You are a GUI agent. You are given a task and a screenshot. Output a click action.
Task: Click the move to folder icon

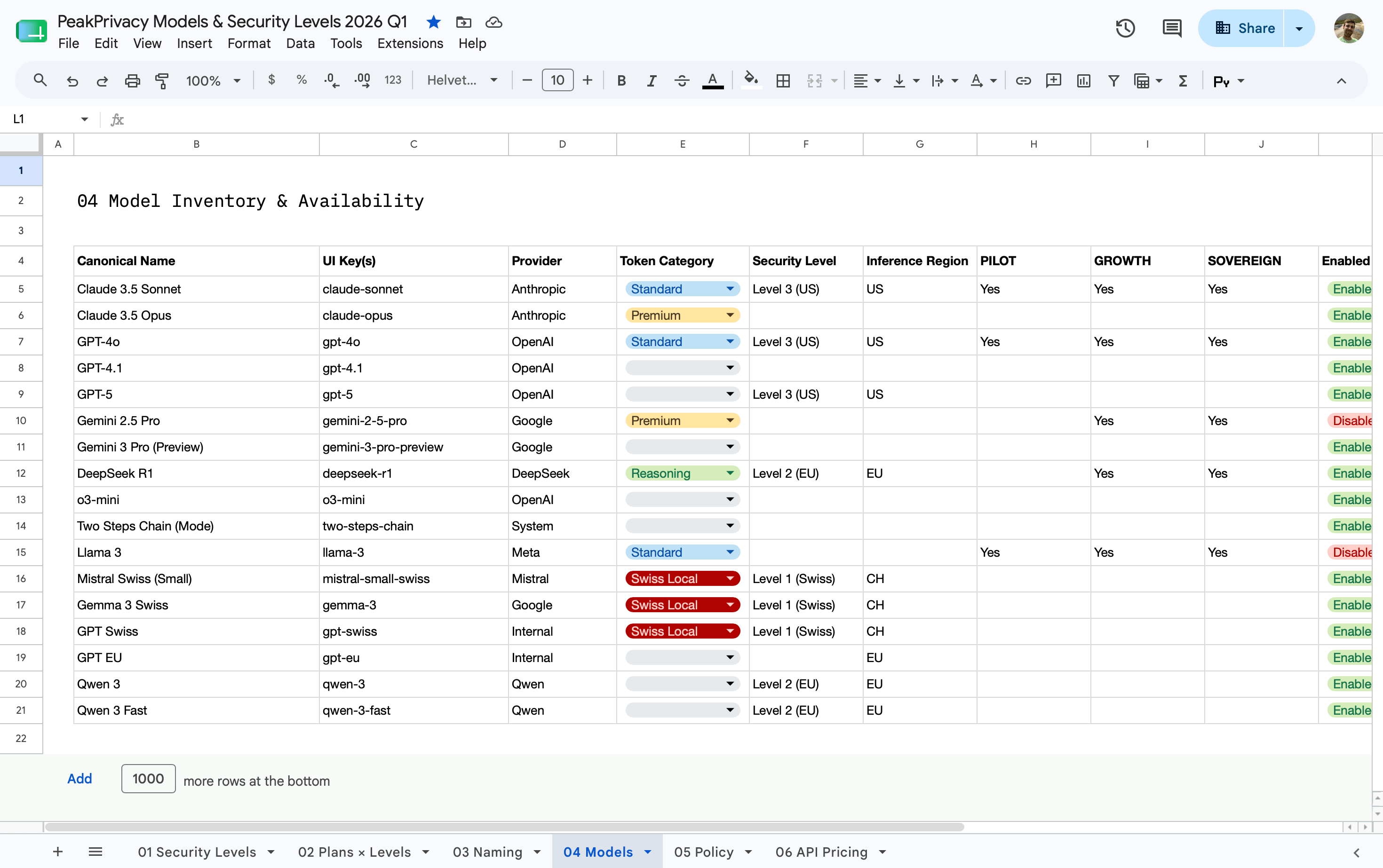click(x=463, y=23)
